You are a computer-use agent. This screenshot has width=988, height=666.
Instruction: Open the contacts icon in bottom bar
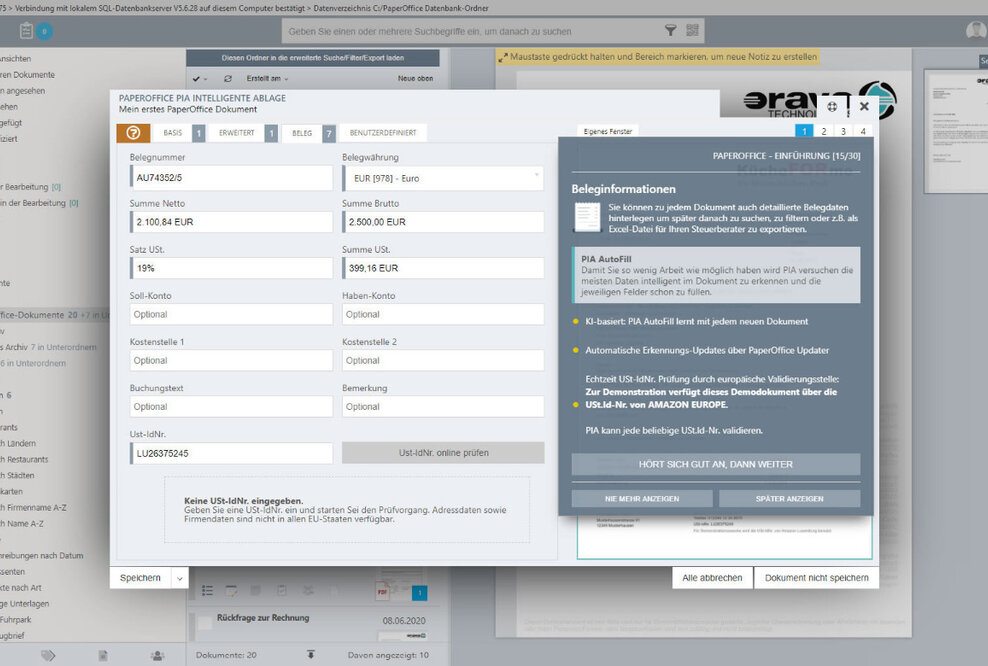(157, 656)
